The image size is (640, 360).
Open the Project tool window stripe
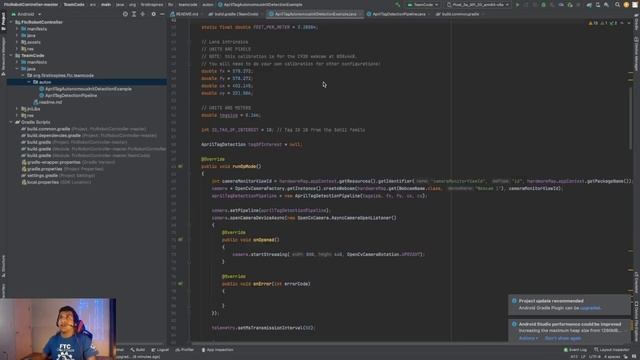click(x=3, y=21)
